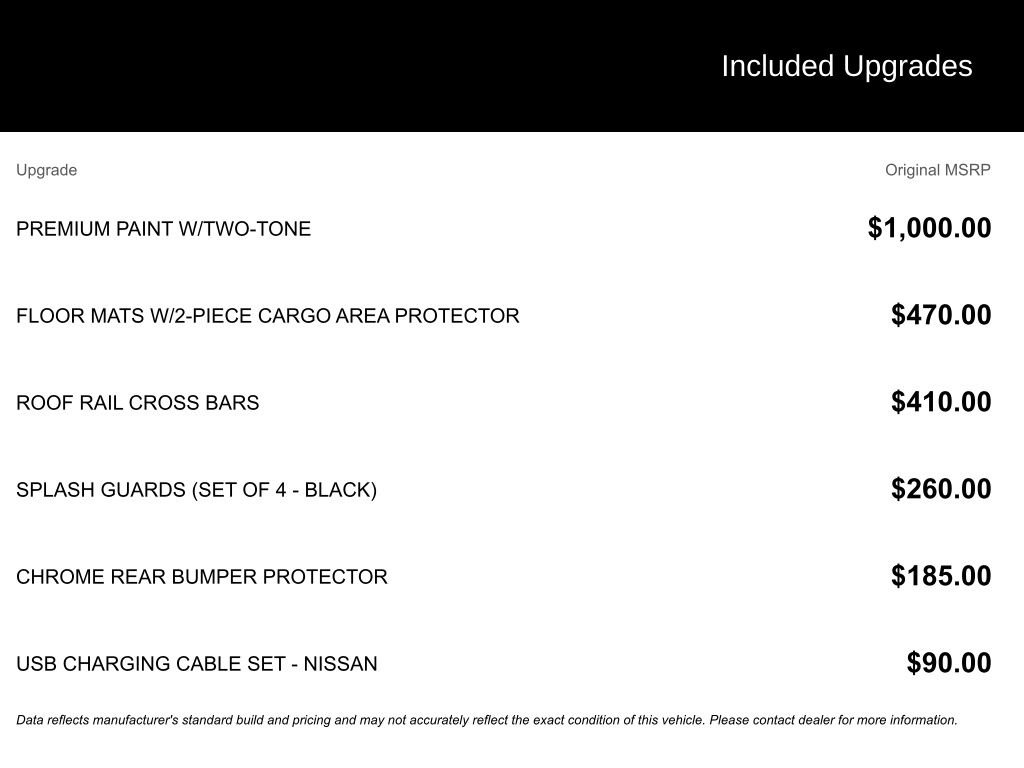The height and width of the screenshot is (768, 1024).
Task: Click the word 'Included' in the header
Action: (x=777, y=66)
